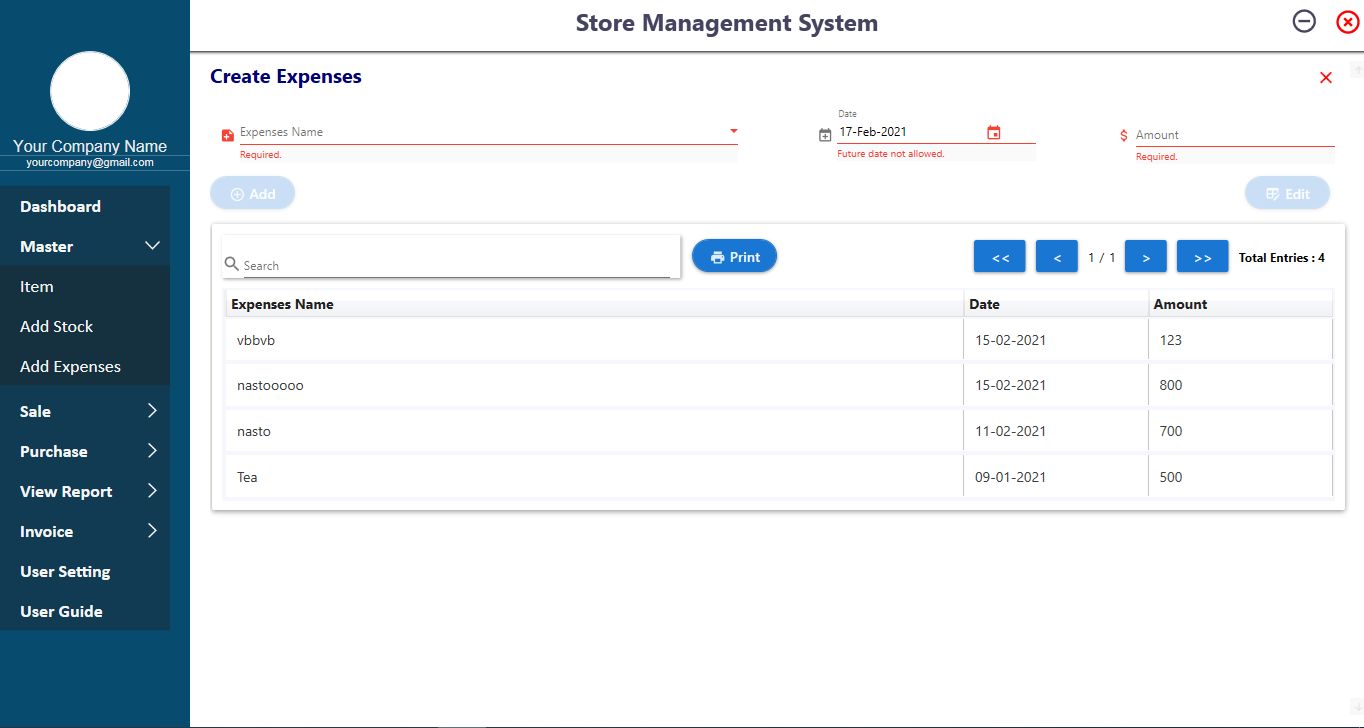The height and width of the screenshot is (728, 1364).
Task: Click the red expenses name field icon
Action: pyautogui.click(x=227, y=135)
